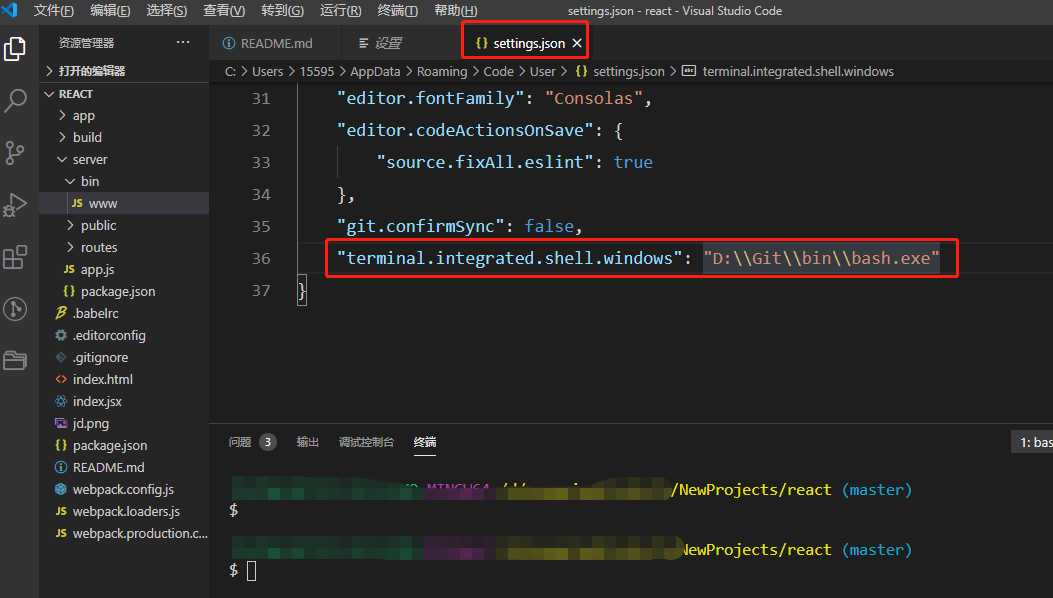Open the 文件(F) menu
Screen dimensions: 1053x598
(x=54, y=11)
